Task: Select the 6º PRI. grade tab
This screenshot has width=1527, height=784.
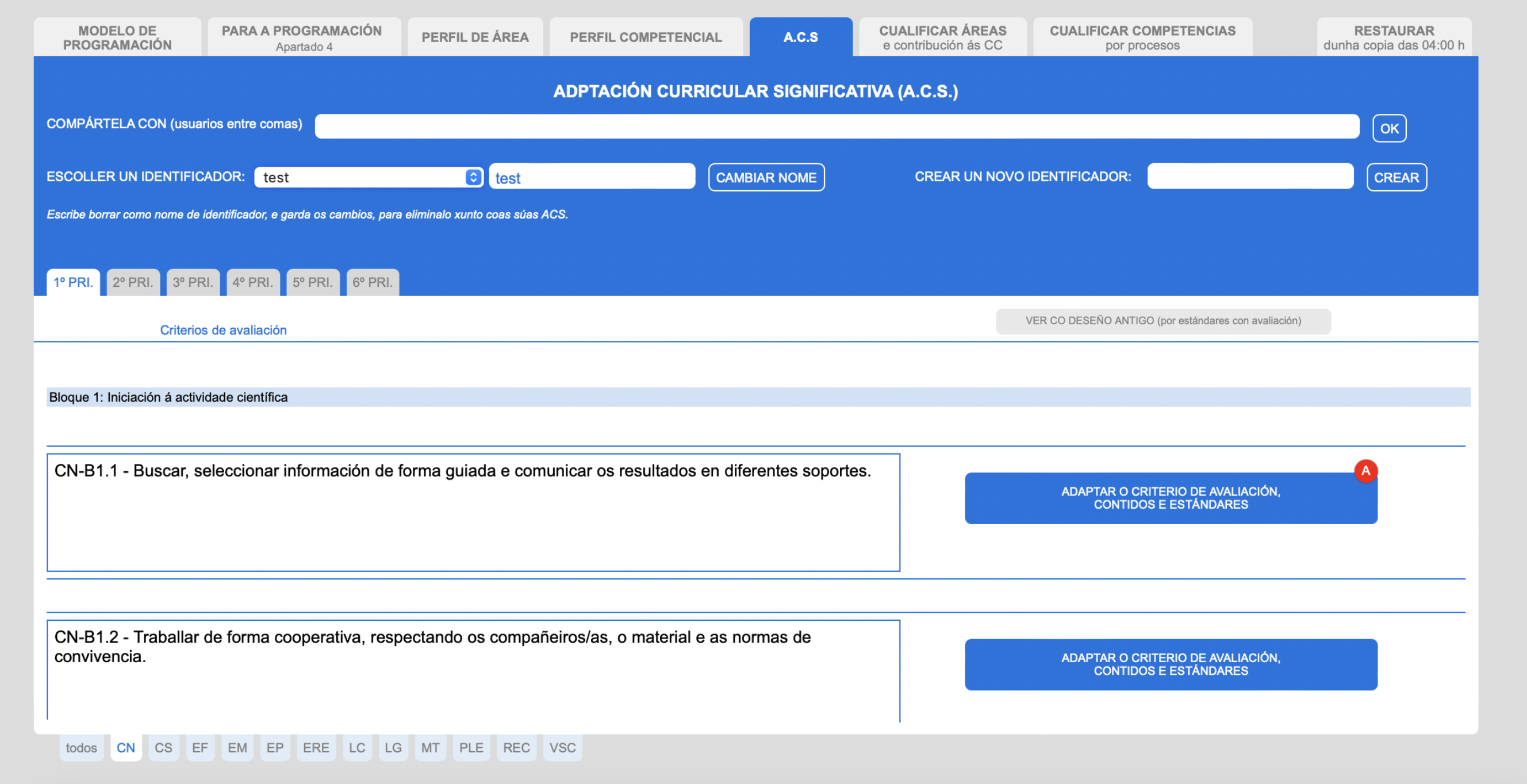Action: 373,282
